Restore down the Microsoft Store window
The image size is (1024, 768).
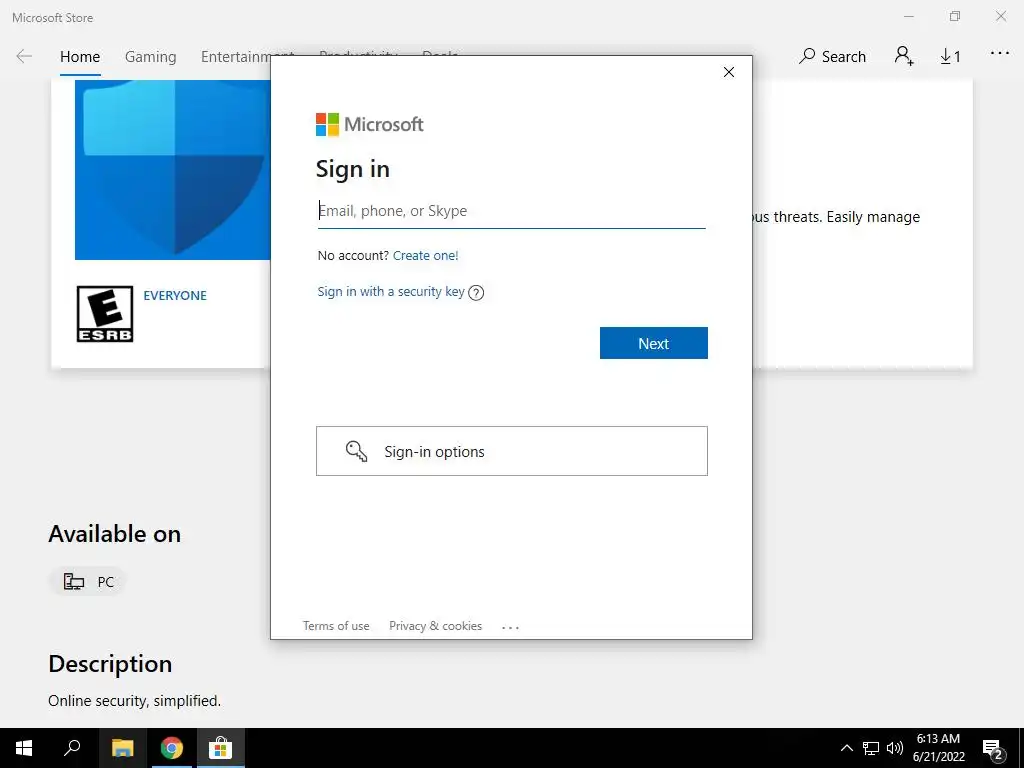coord(955,16)
